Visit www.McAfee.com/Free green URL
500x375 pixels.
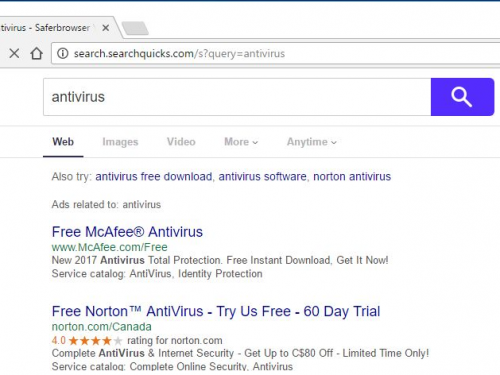click(109, 247)
